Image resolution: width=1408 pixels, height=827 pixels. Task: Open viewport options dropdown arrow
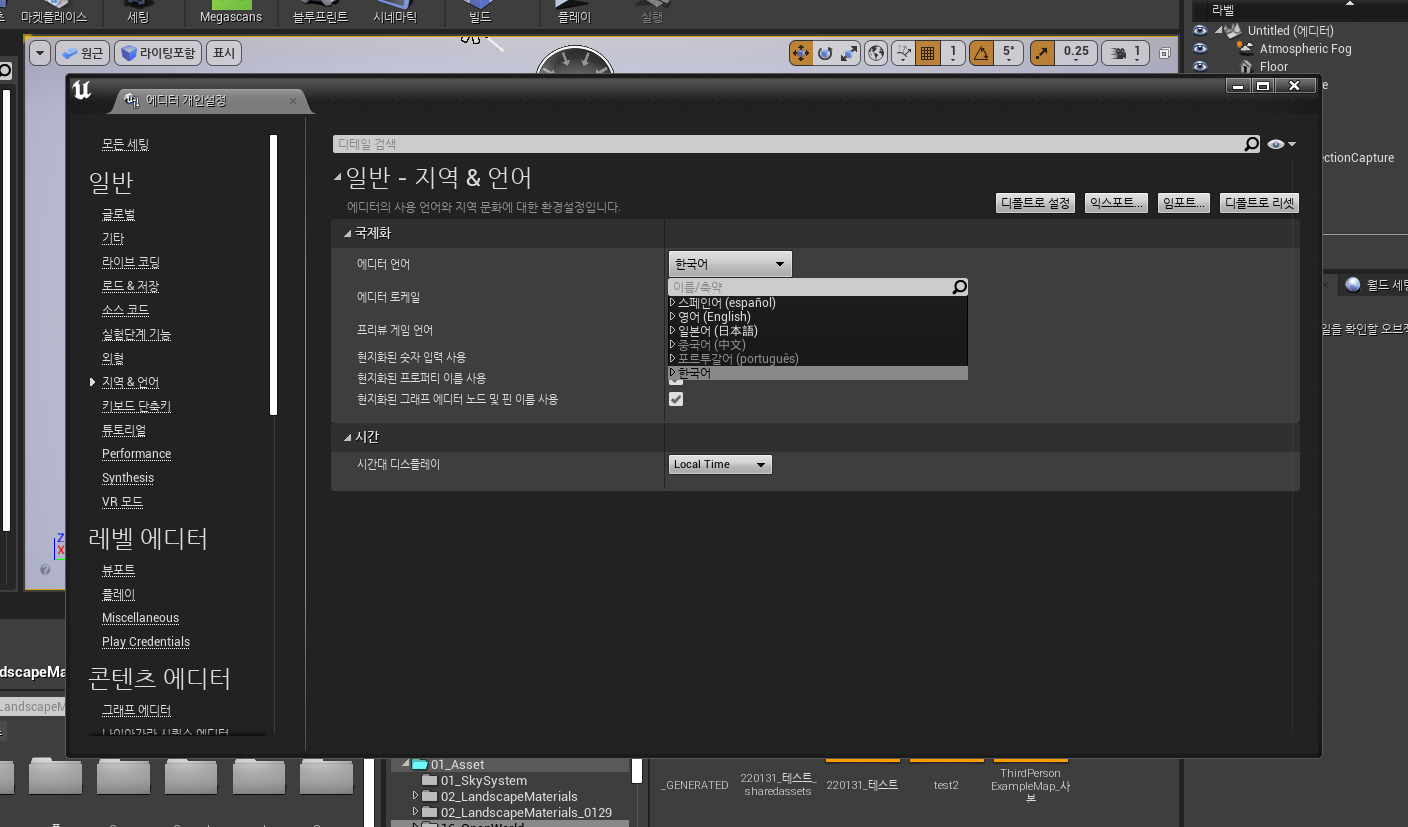pyautogui.click(x=40, y=53)
